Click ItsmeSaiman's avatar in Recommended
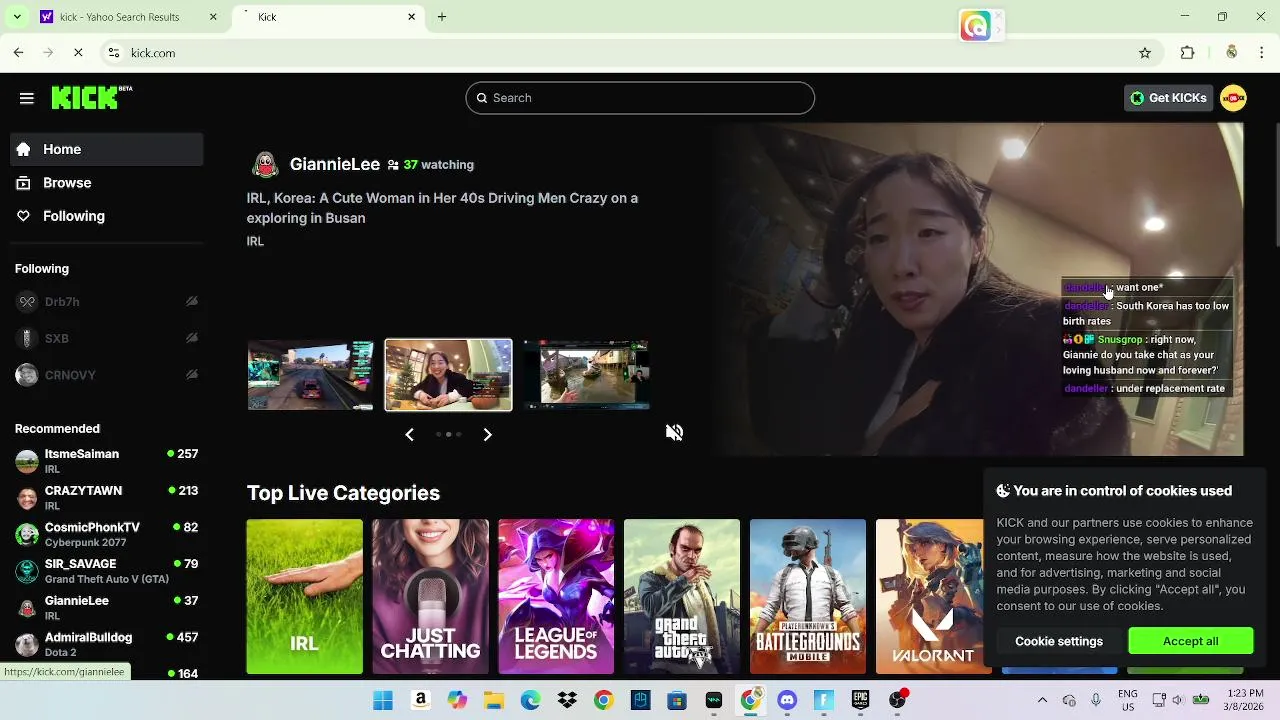 27,461
